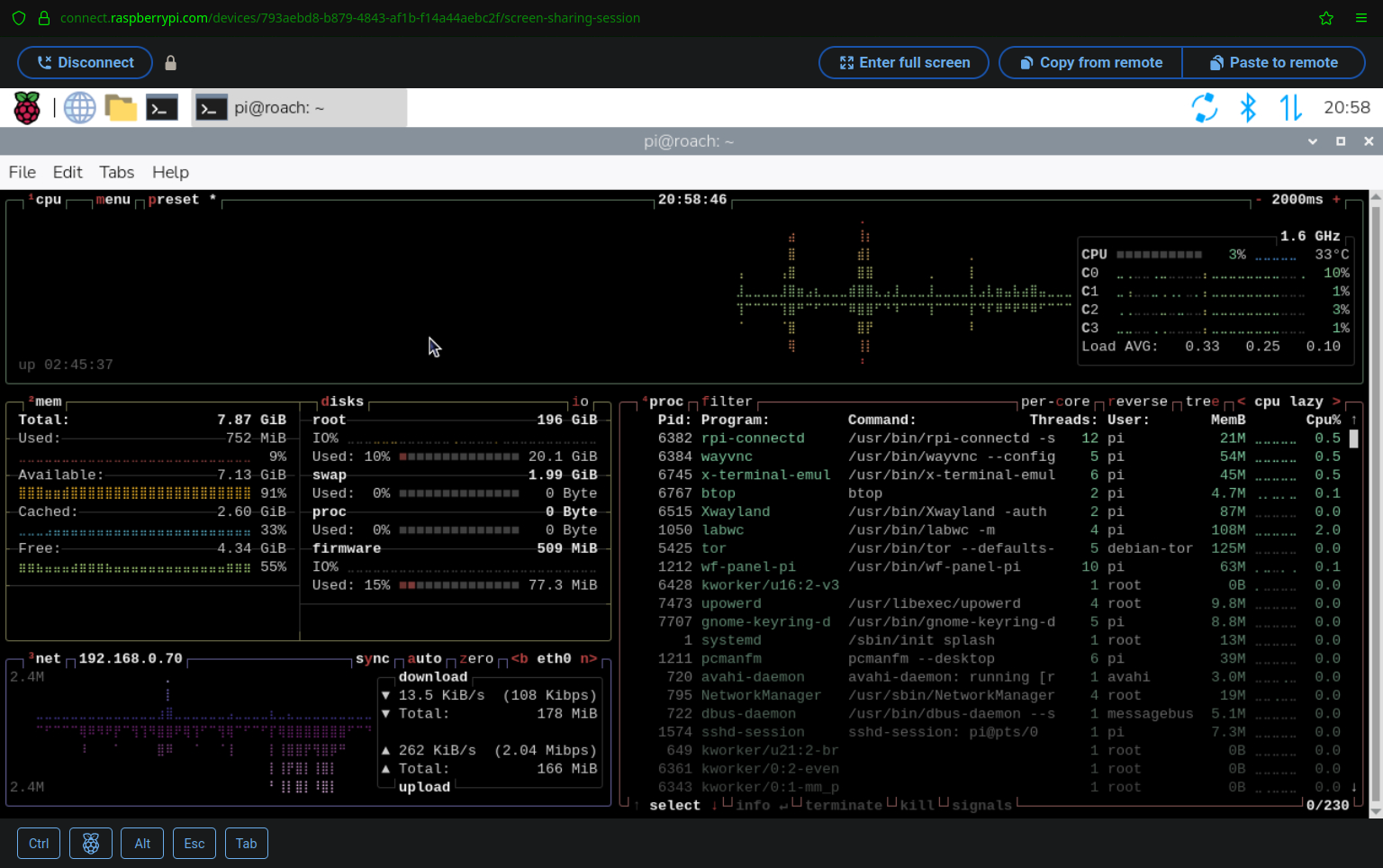Toggle auto scaling in net panel
The width and height of the screenshot is (1383, 868).
(424, 659)
